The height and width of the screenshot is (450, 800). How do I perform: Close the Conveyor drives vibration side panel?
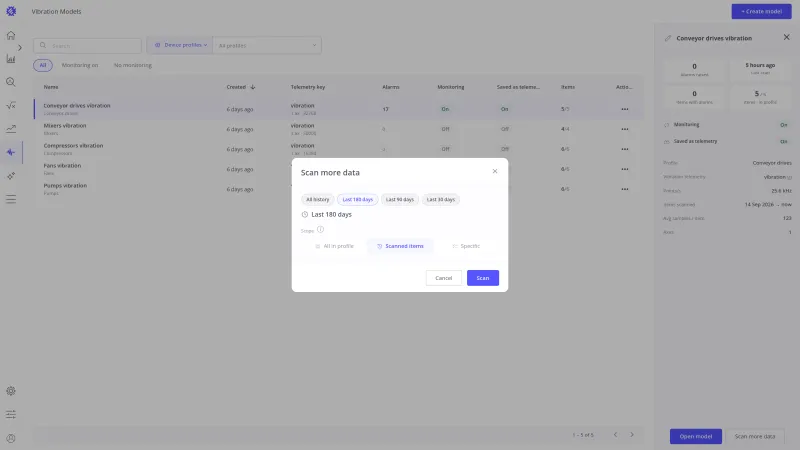point(786,37)
